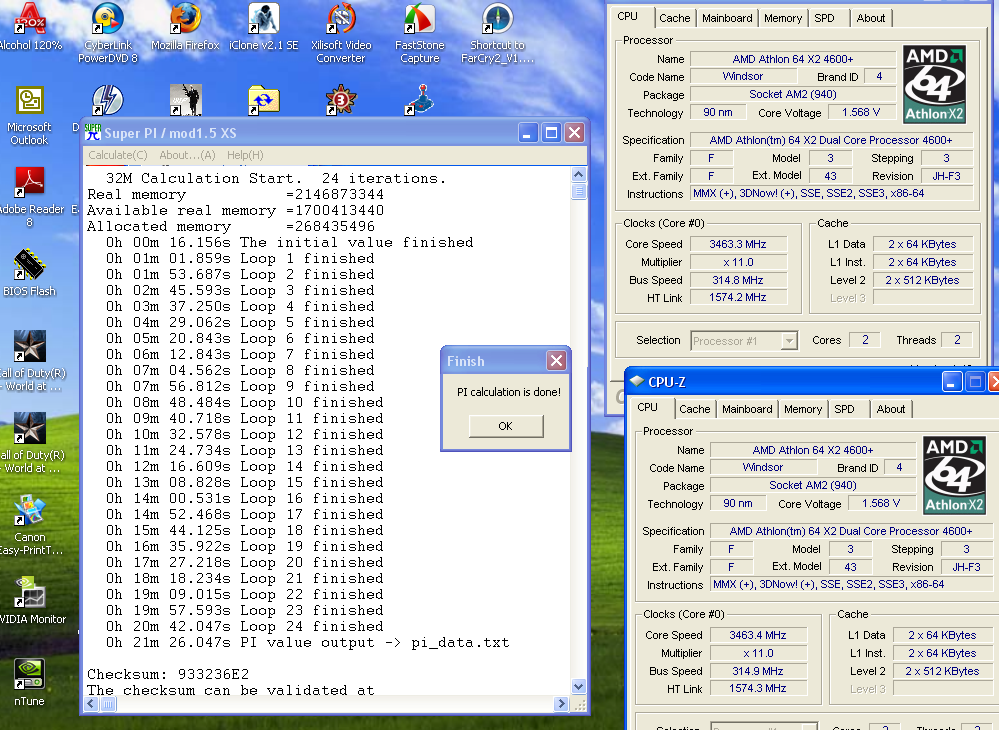Click Socket AM2 (940) in background CPU-Z window
Screen dimensions: 999x730
793,94
